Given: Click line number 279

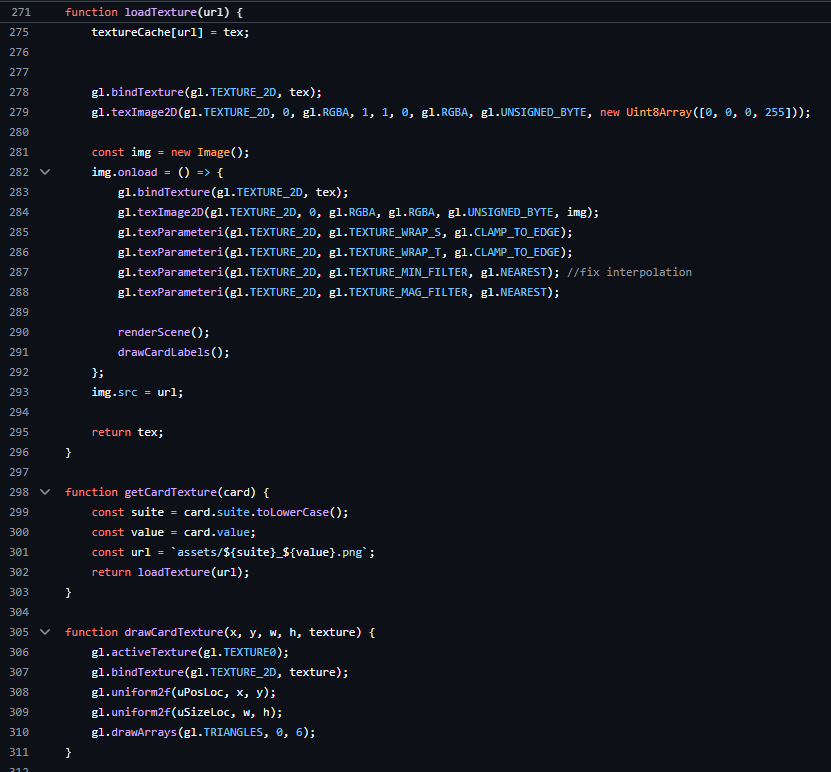Looking at the screenshot, I should (19, 112).
